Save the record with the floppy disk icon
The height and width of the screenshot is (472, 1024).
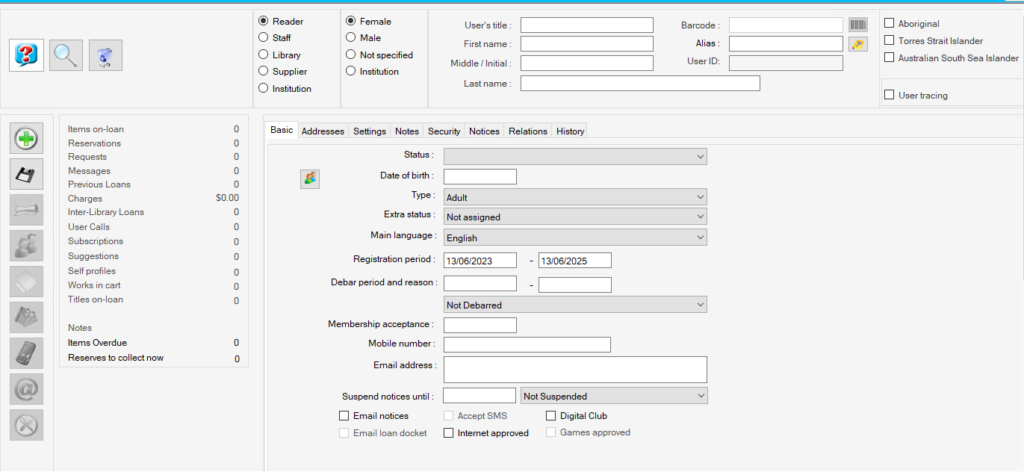(x=27, y=174)
